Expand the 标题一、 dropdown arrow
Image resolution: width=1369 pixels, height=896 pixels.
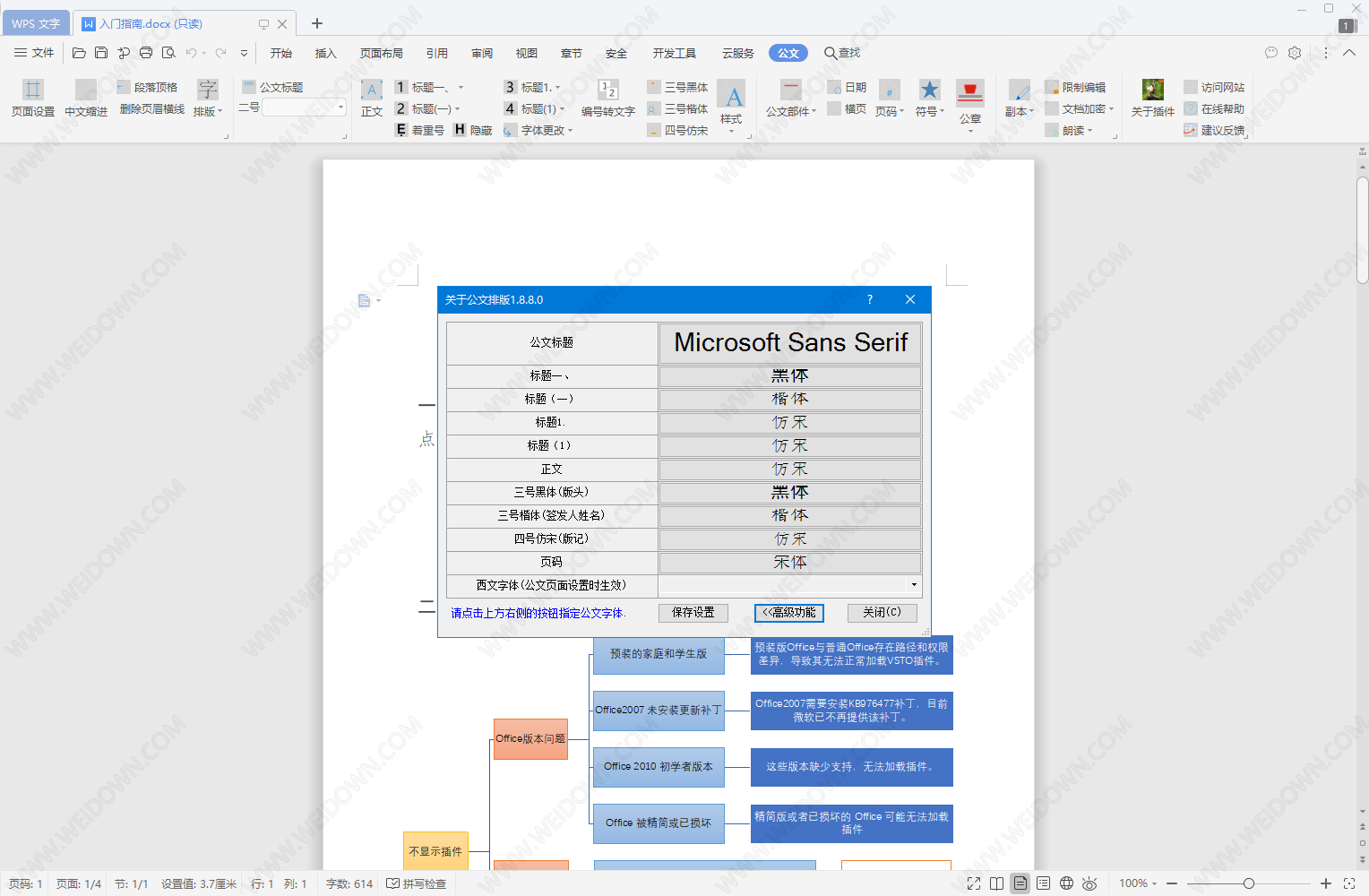click(461, 87)
